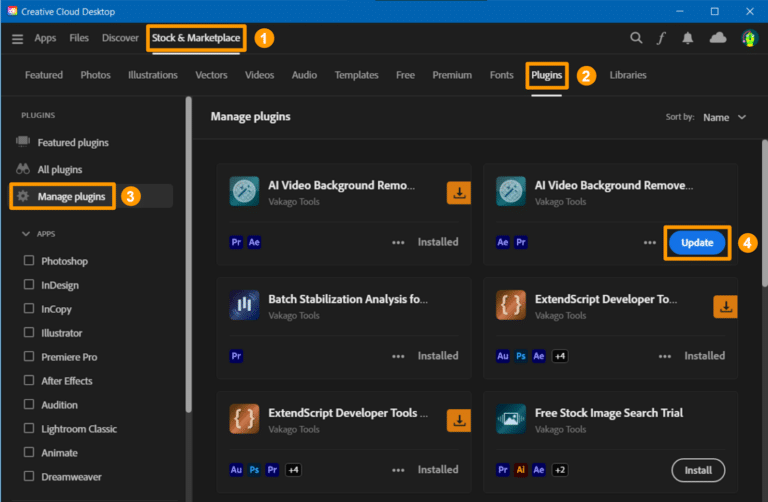Enable the InCopy filter checkbox

point(29,309)
